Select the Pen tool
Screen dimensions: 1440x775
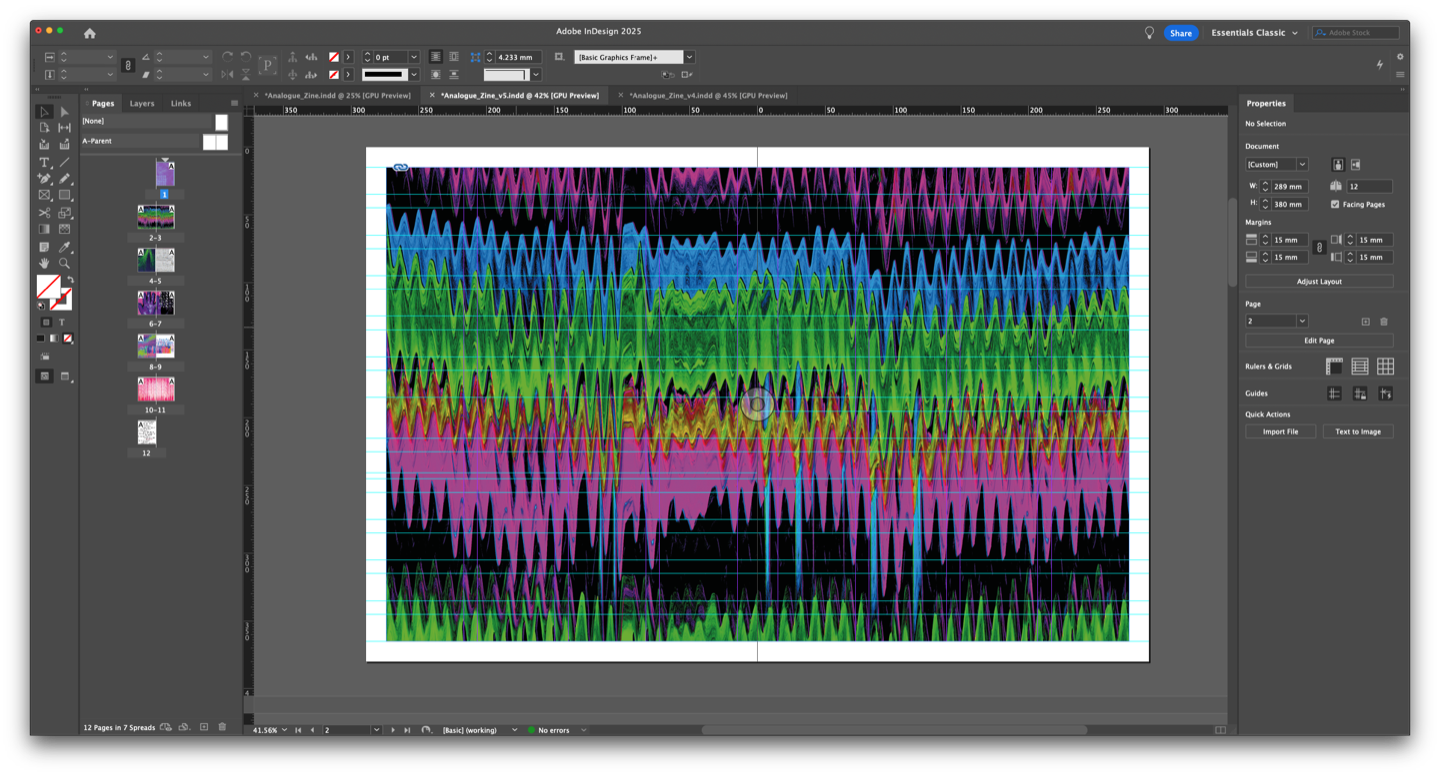click(44, 179)
